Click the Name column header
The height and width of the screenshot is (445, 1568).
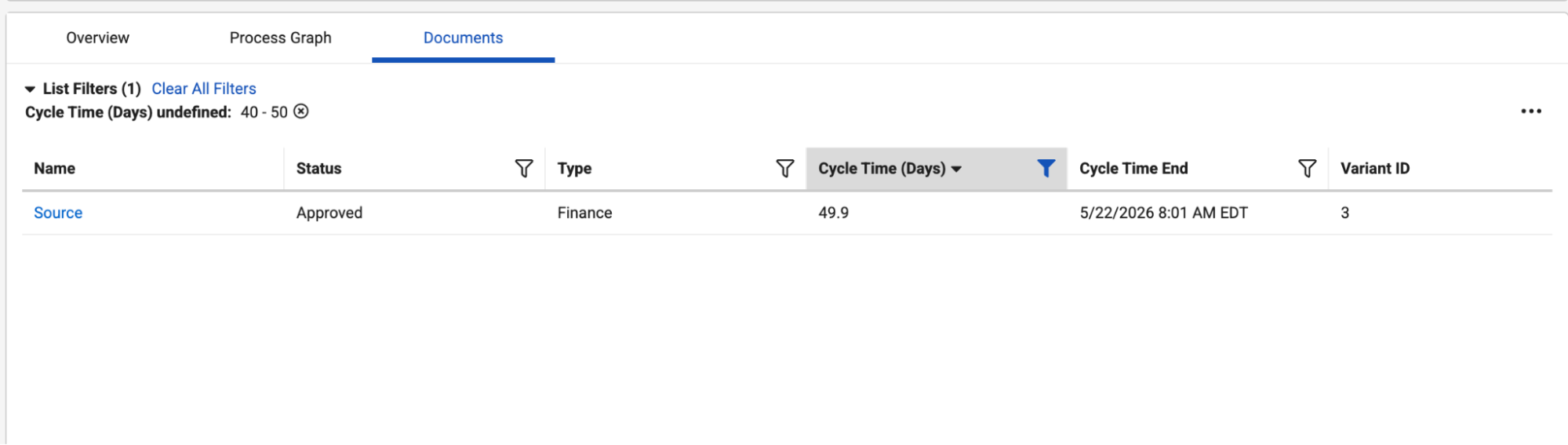[x=55, y=168]
